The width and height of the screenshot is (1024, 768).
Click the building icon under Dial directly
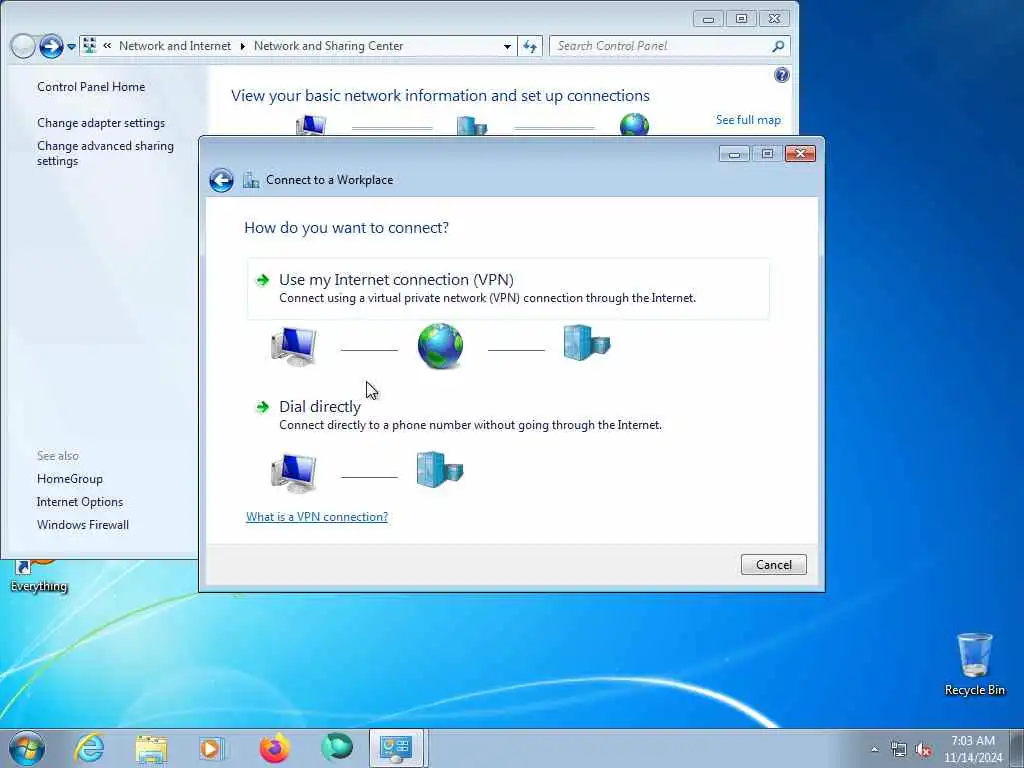pos(440,470)
